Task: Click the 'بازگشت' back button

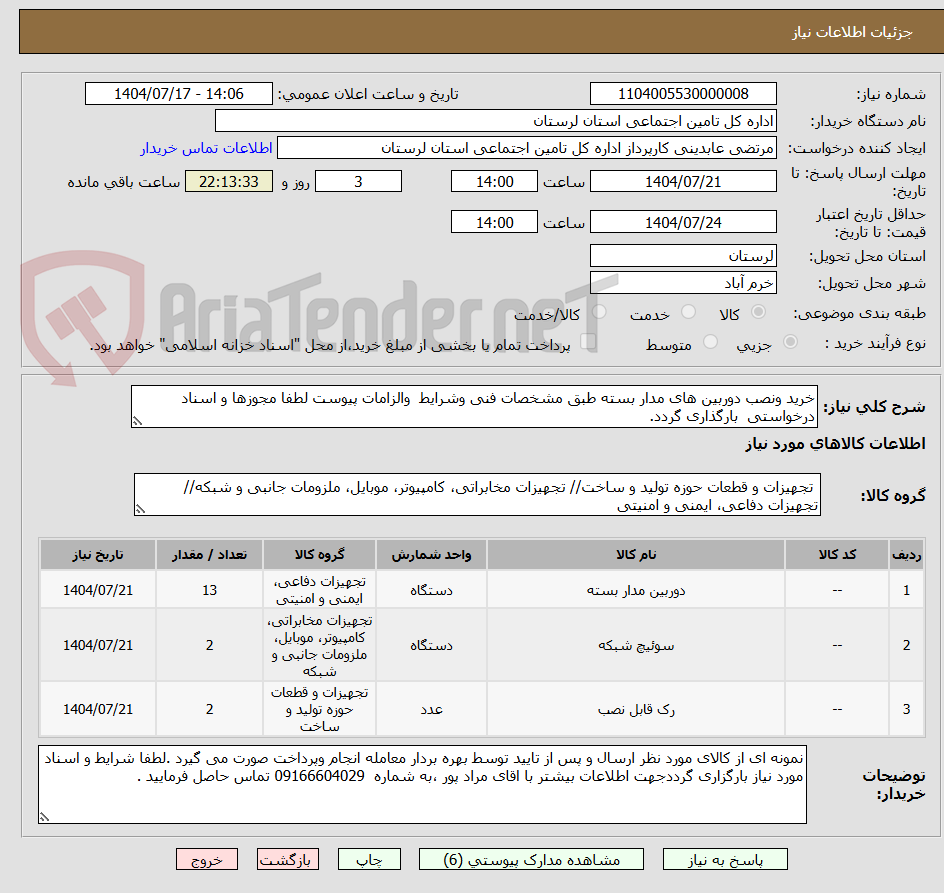Action: (x=288, y=859)
